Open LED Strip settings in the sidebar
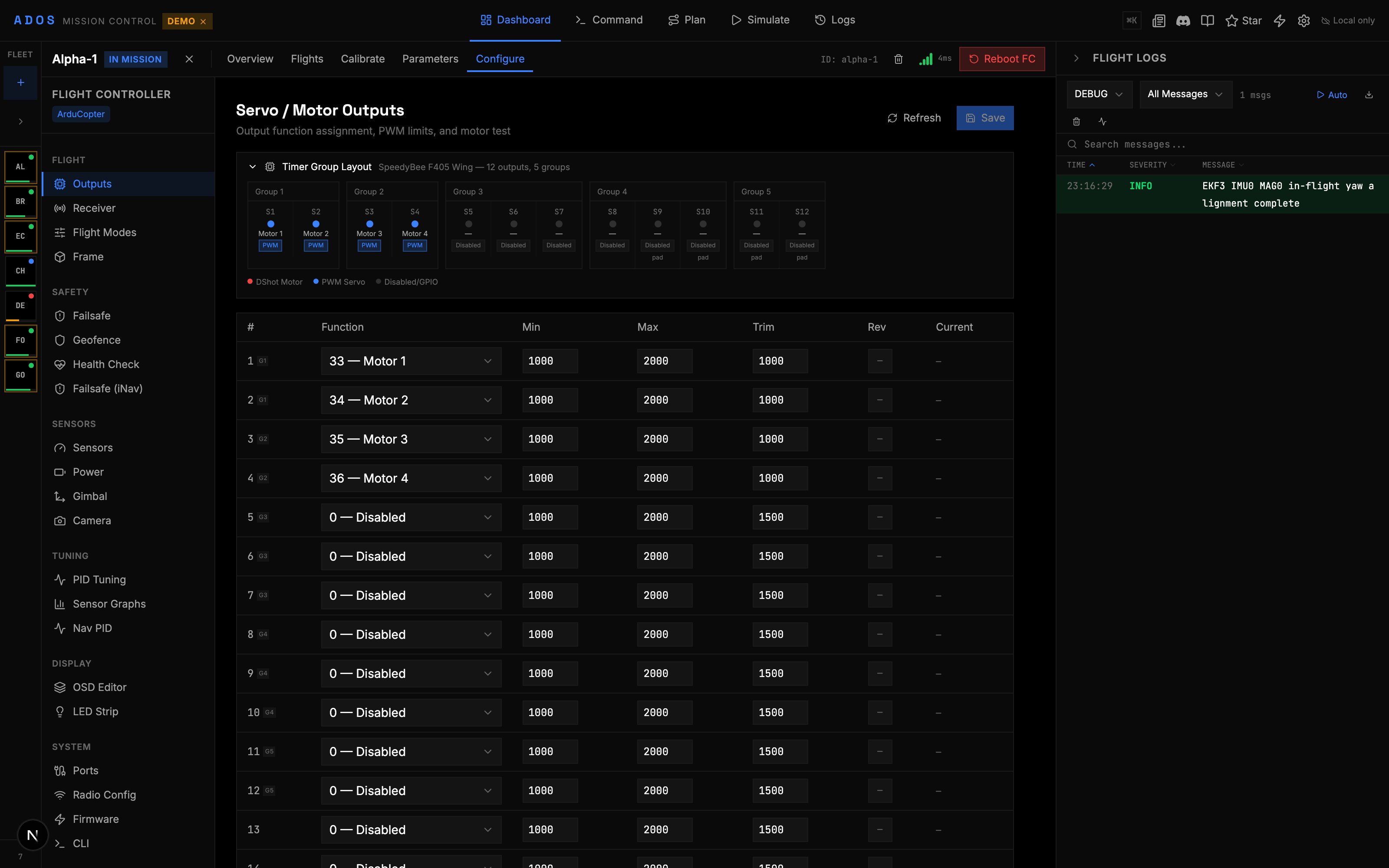 click(x=128, y=712)
